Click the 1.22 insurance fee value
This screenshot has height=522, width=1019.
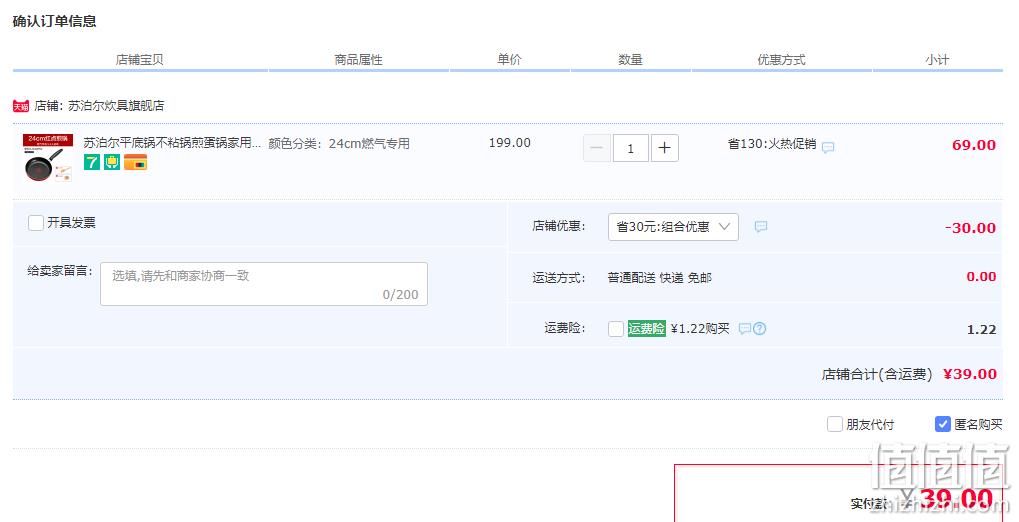(x=981, y=330)
